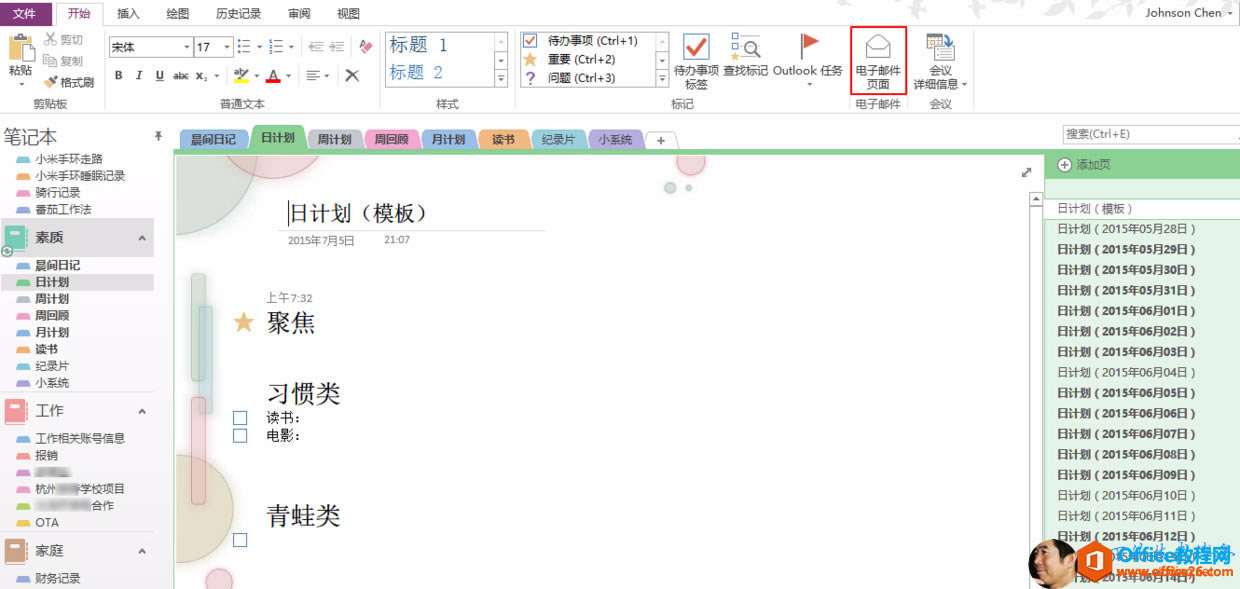Image resolution: width=1240 pixels, height=589 pixels.
Task: Open the Johnson Chen account dropdown
Action: (x=1190, y=13)
